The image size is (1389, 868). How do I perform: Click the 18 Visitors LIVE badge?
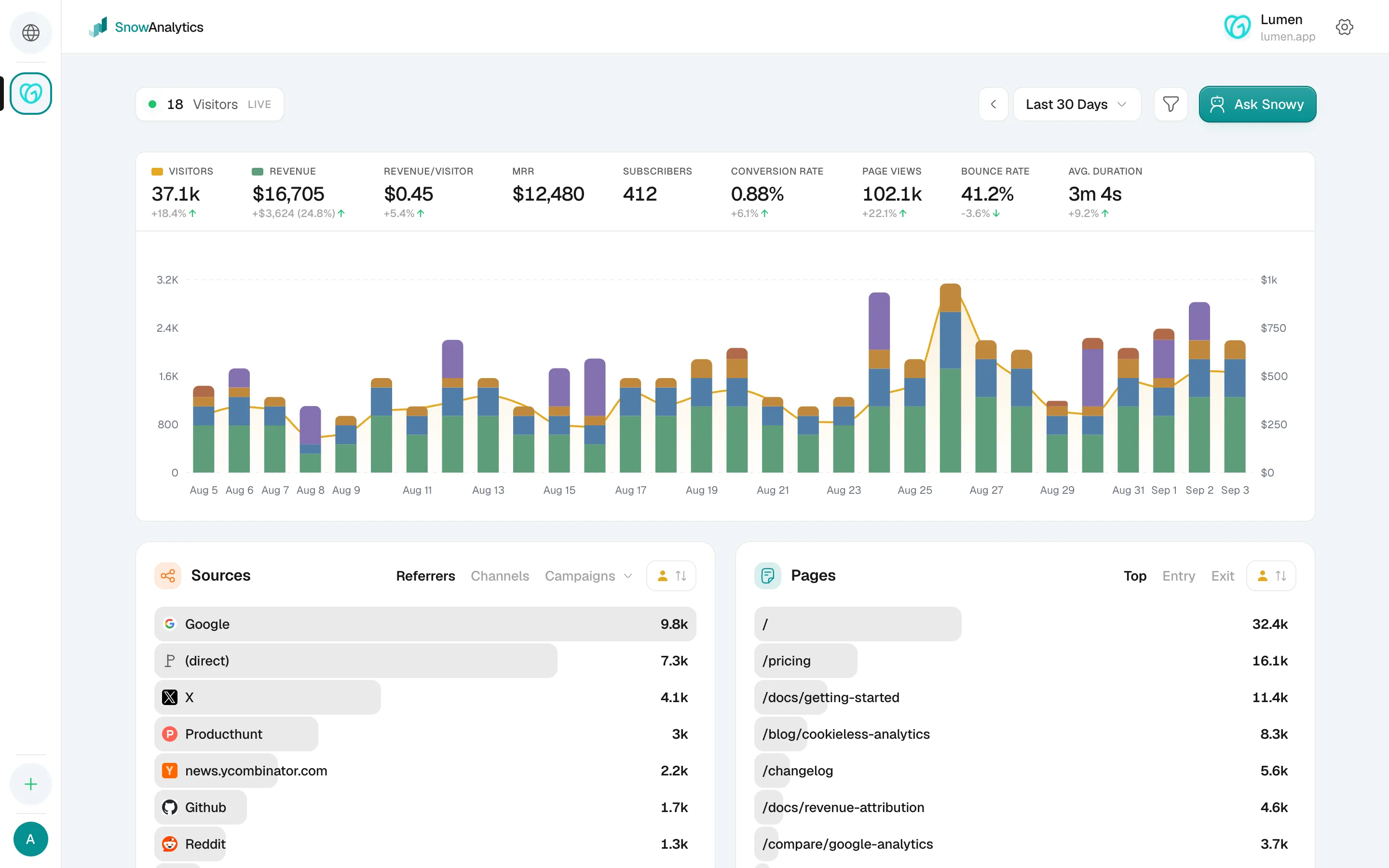[209, 105]
